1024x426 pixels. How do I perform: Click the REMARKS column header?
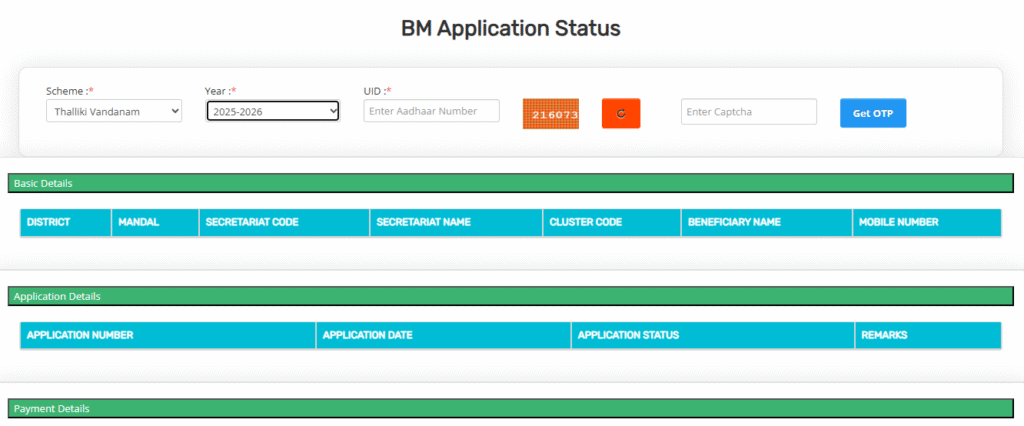click(x=928, y=335)
